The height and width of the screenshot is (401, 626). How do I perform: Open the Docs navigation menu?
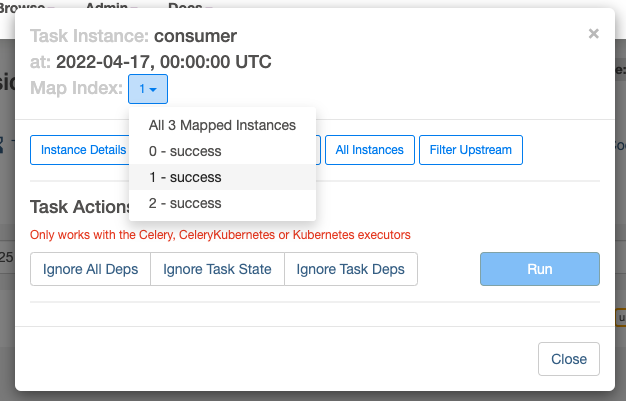tap(190, 5)
